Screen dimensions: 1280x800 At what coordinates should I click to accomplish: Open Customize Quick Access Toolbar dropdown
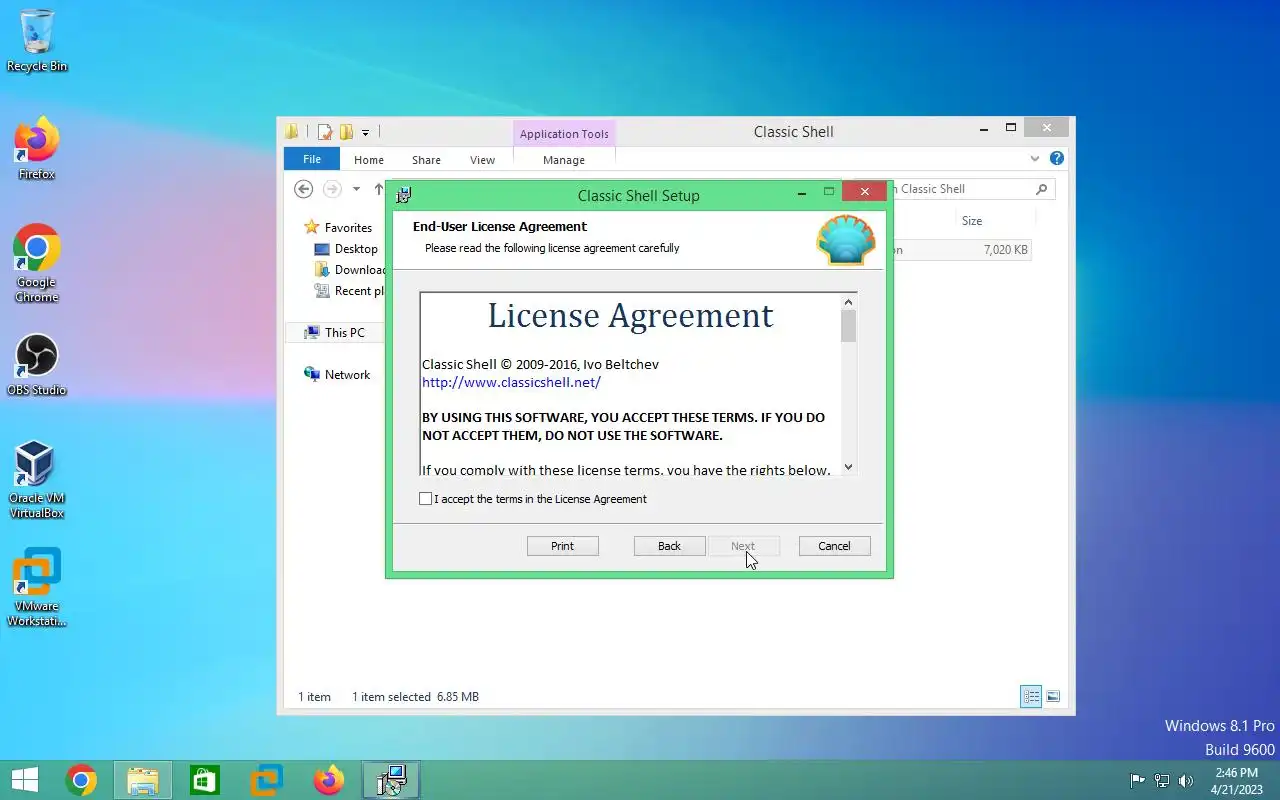(365, 132)
